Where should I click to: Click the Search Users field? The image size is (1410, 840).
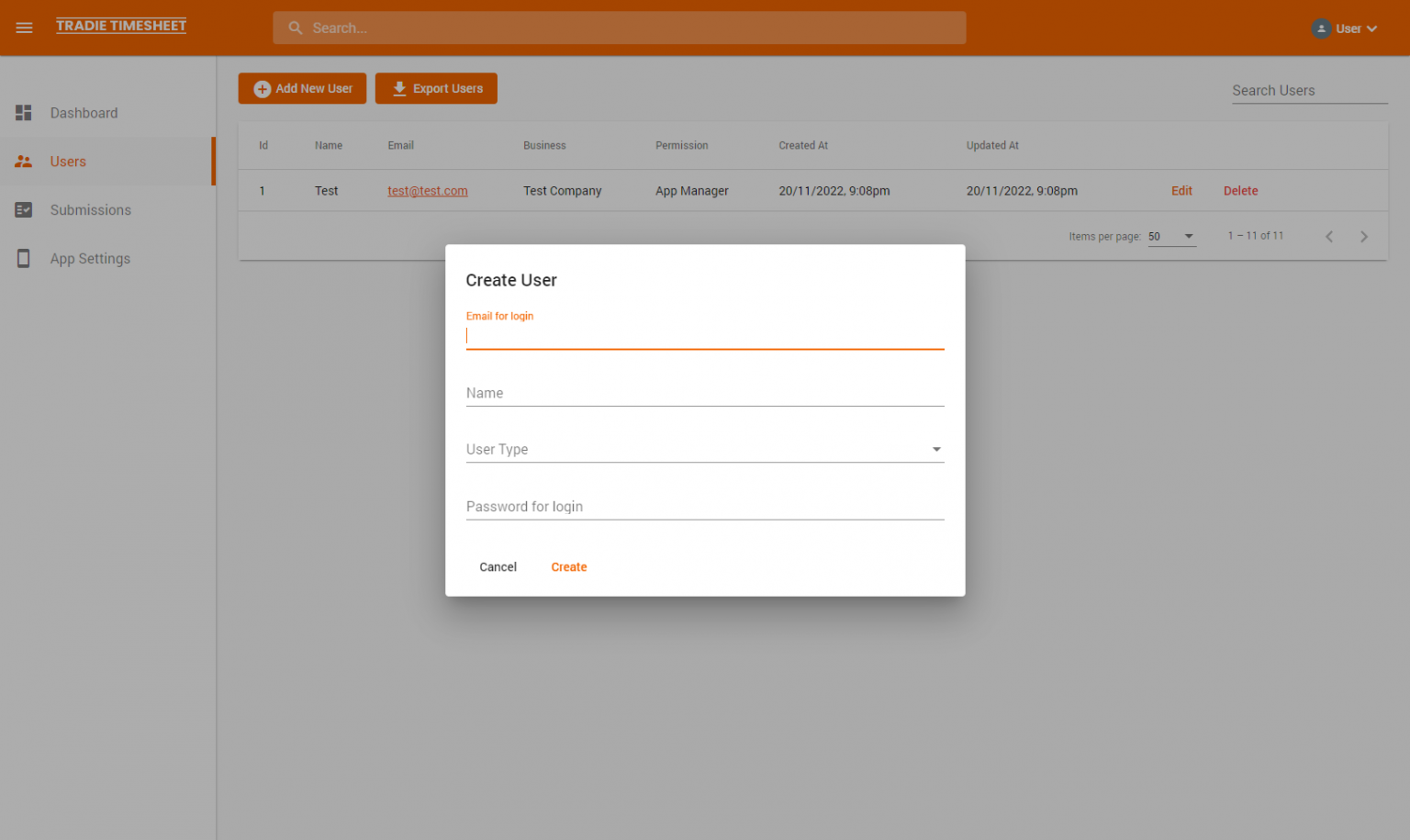(1308, 90)
